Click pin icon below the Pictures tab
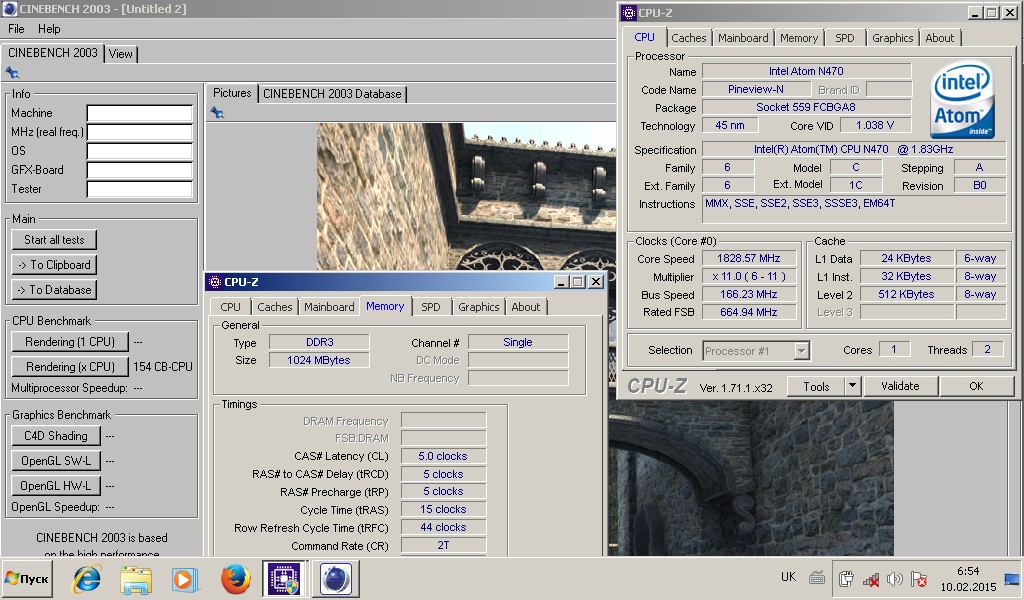This screenshot has height=600, width=1024. pyautogui.click(x=217, y=113)
